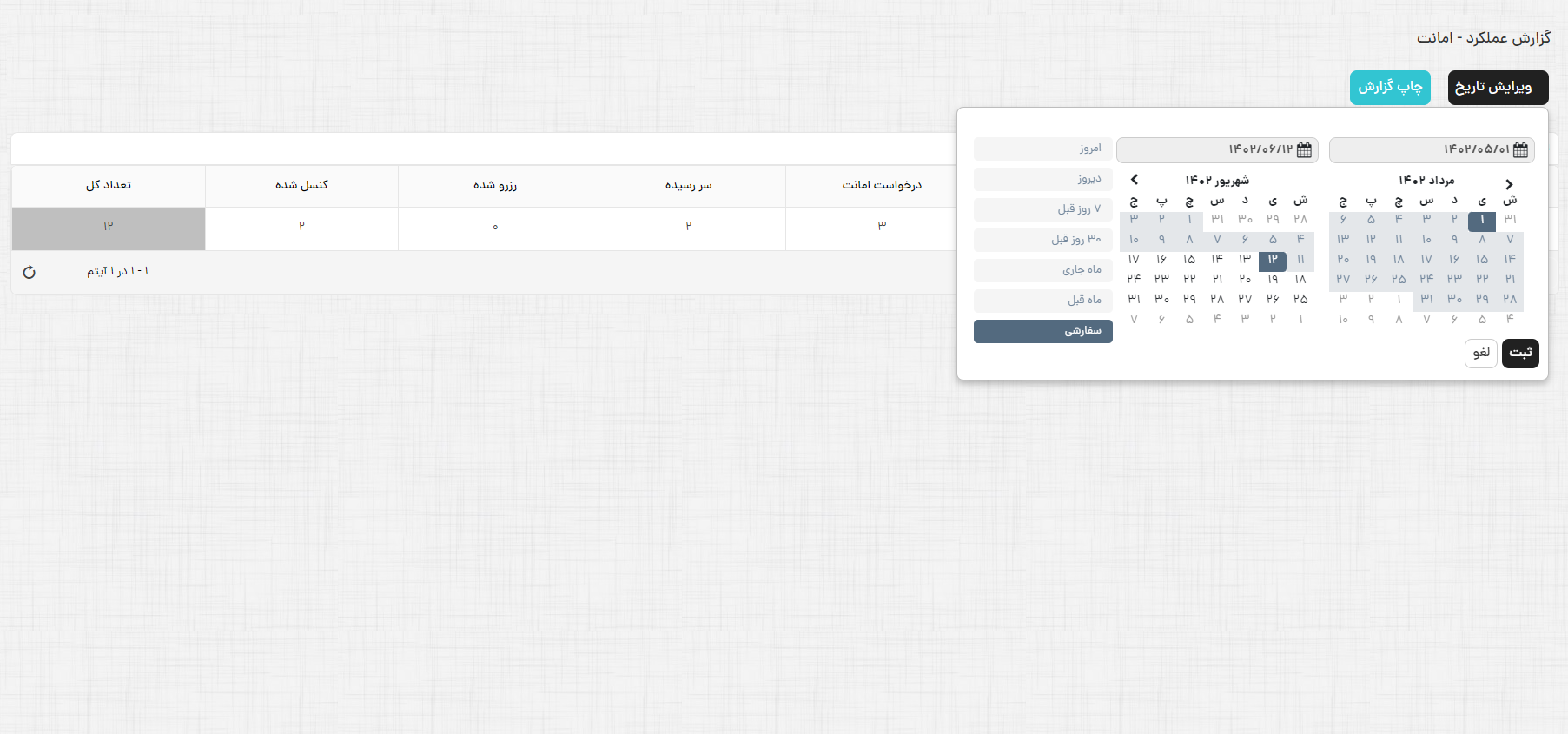This screenshot has width=1568, height=734.
Task: Click the value ۰ under رزرو شده
Action: 495,228
